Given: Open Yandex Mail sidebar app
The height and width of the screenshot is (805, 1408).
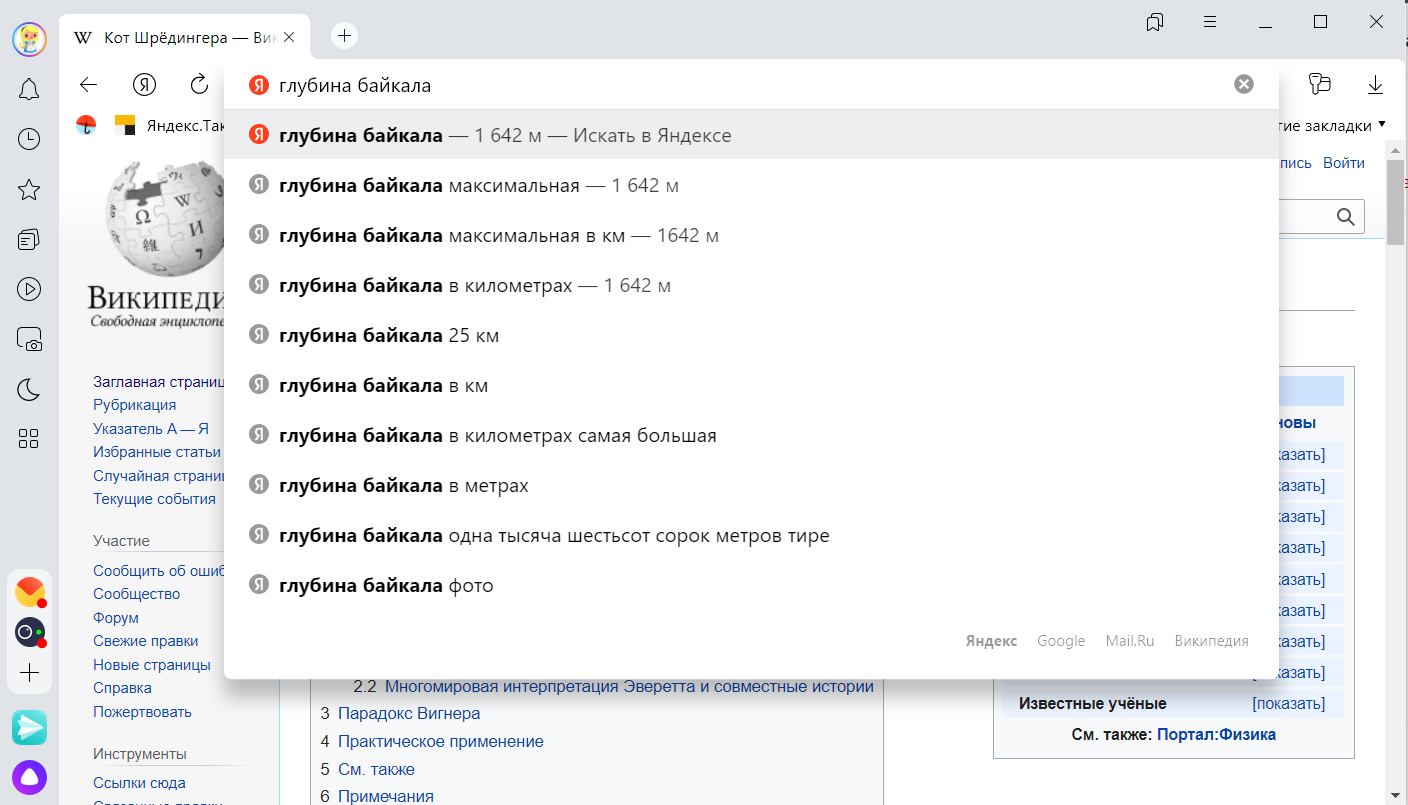Looking at the screenshot, I should 30,592.
